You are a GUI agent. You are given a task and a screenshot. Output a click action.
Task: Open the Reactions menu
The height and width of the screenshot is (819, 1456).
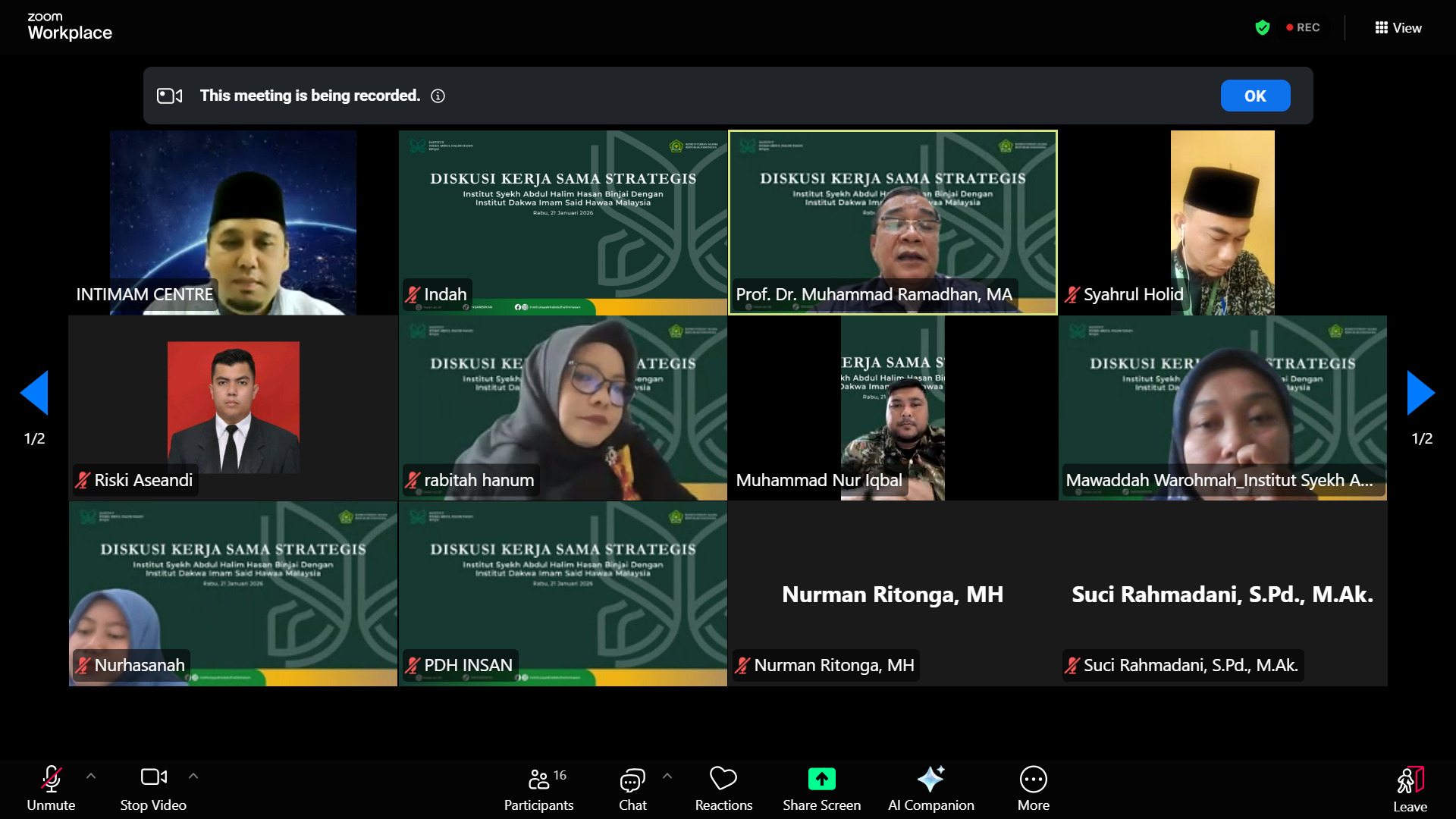click(723, 787)
